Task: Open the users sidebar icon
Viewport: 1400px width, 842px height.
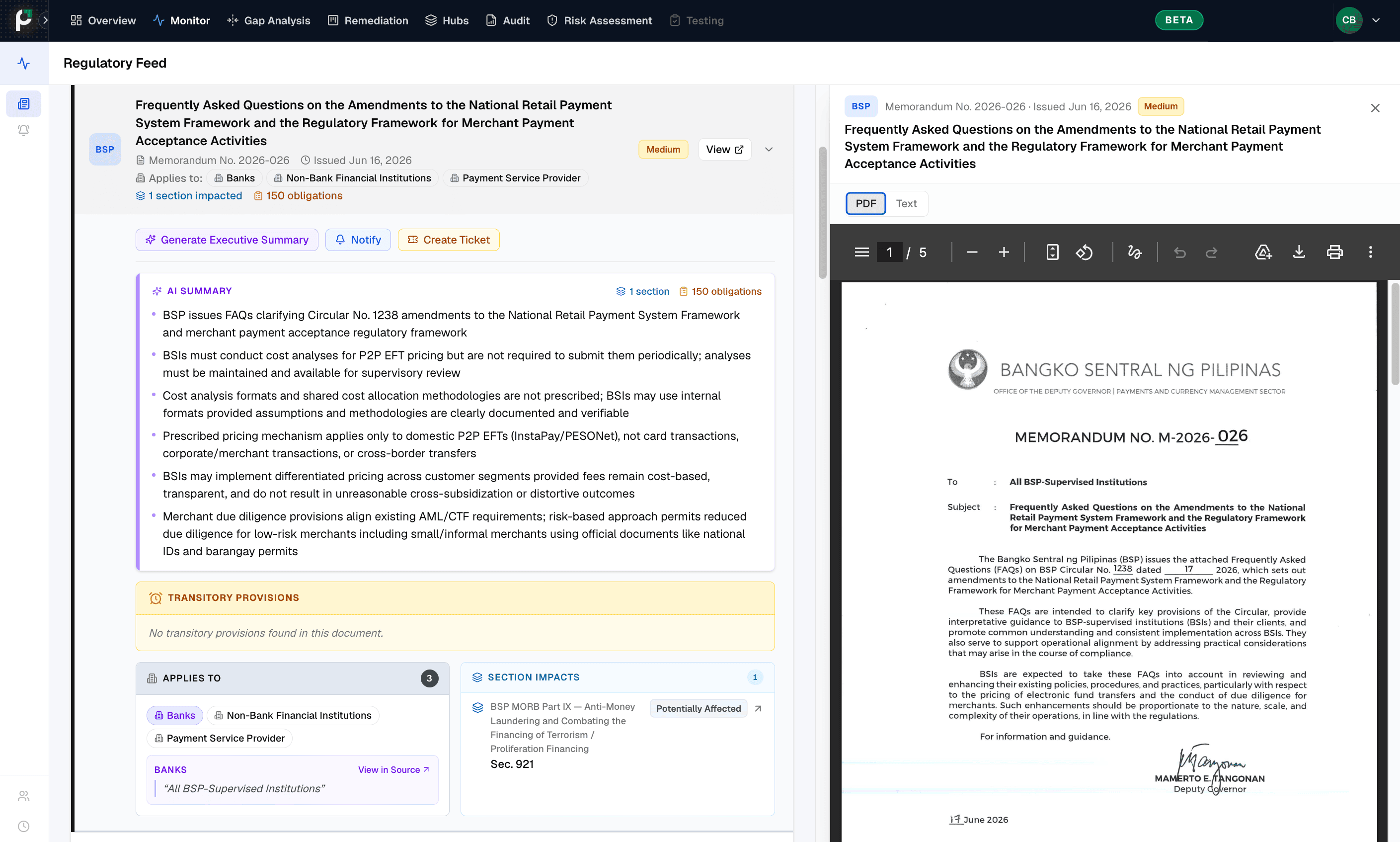Action: click(x=24, y=796)
